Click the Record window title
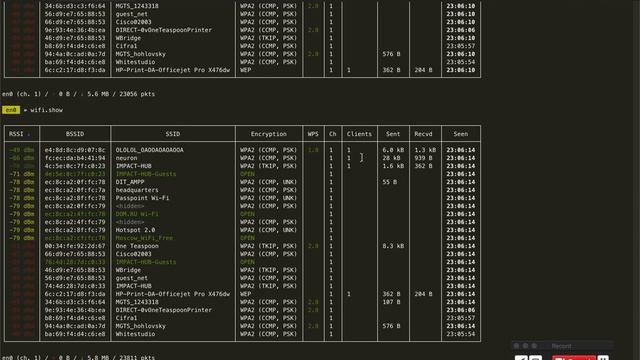 (561, 346)
